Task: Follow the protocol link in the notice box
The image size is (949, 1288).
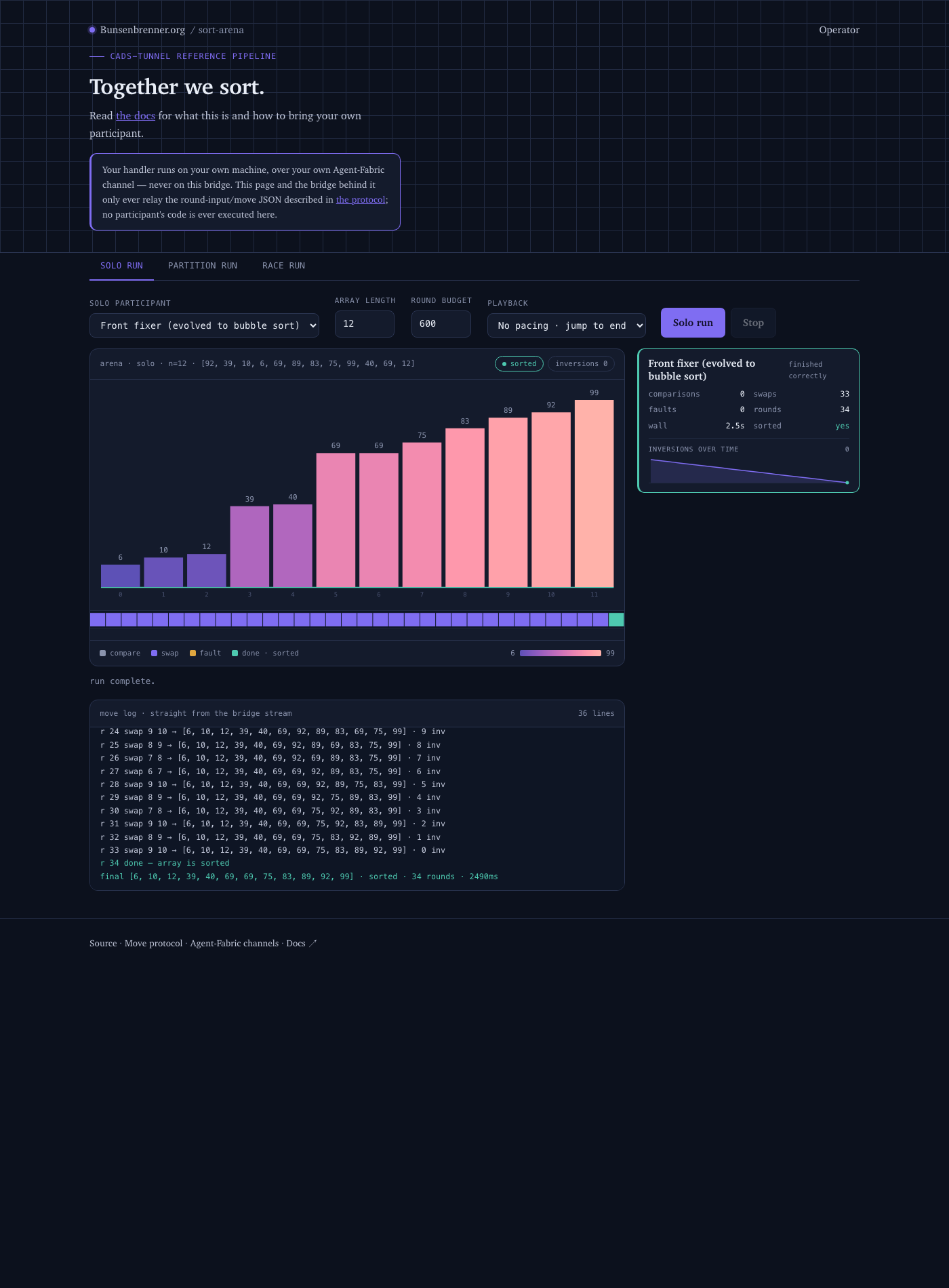Action: coord(361,200)
